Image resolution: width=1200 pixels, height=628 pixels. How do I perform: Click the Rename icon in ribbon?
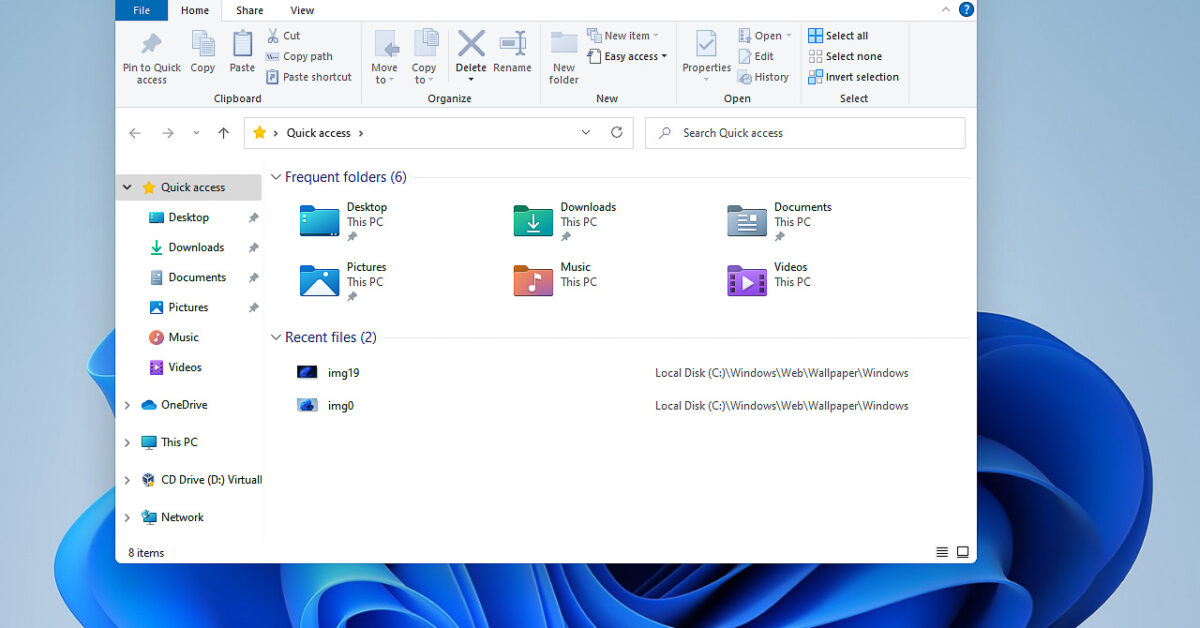point(512,46)
